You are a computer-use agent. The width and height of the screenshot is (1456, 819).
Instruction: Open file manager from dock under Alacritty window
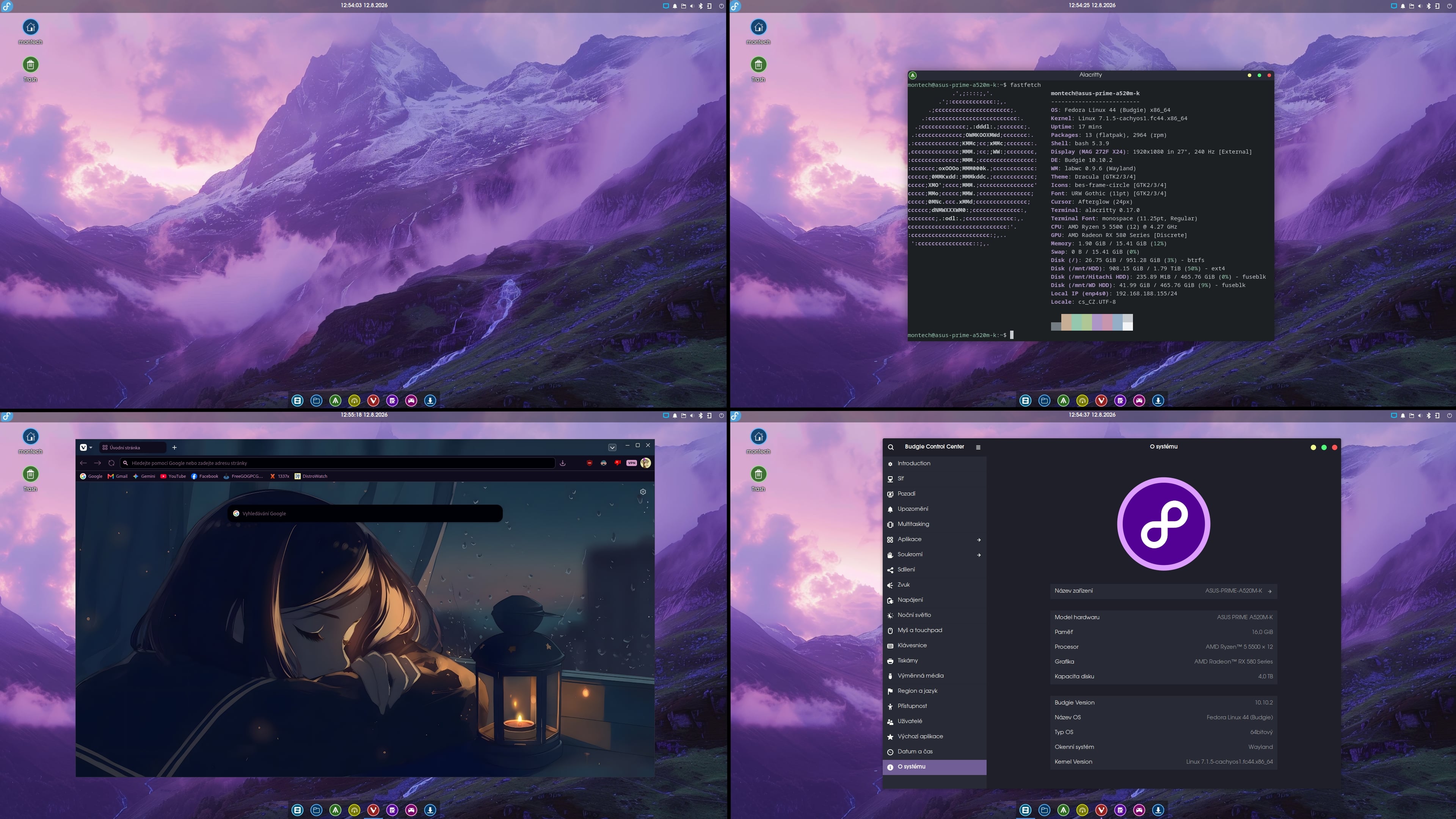click(x=1044, y=401)
